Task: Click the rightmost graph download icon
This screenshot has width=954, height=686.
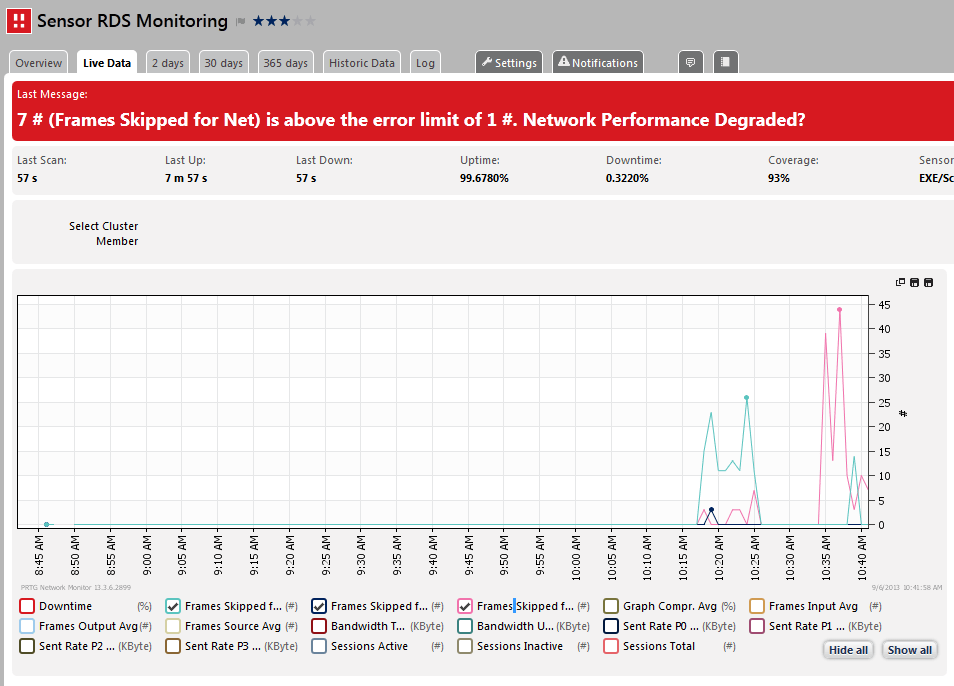Action: pyautogui.click(x=928, y=282)
